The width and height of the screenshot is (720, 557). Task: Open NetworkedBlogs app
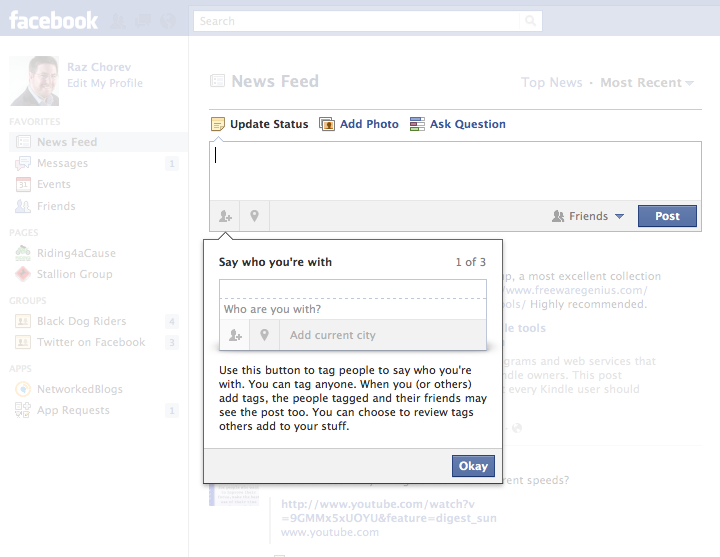[79, 389]
